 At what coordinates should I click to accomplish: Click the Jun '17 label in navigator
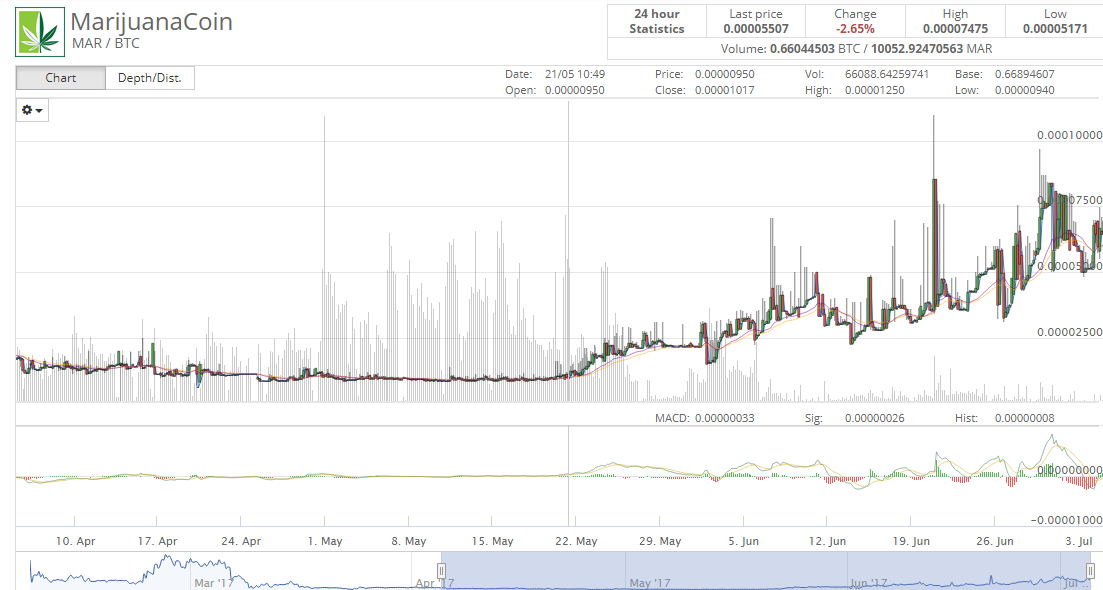click(x=869, y=582)
